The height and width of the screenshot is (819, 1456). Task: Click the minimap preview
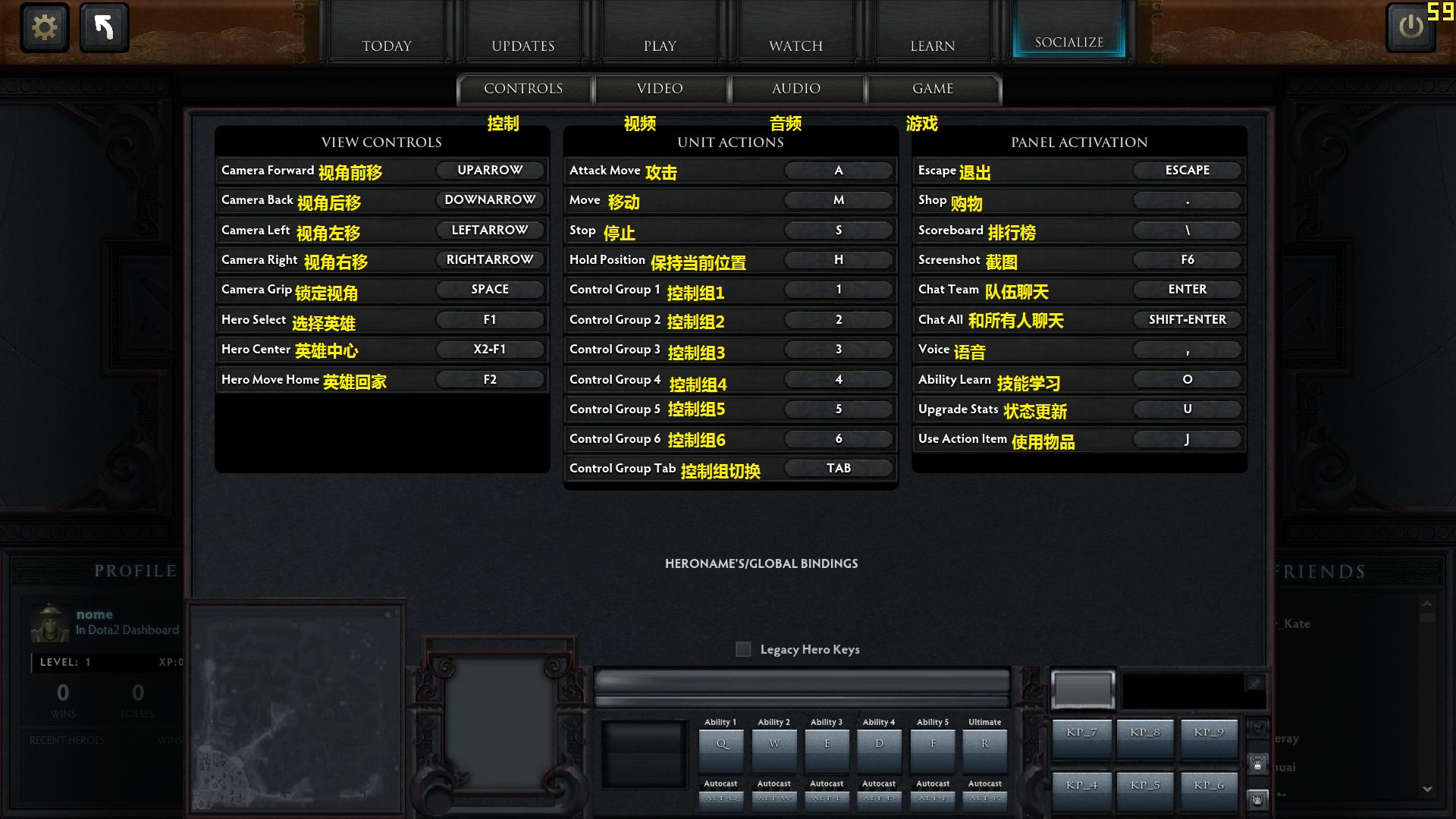[296, 708]
